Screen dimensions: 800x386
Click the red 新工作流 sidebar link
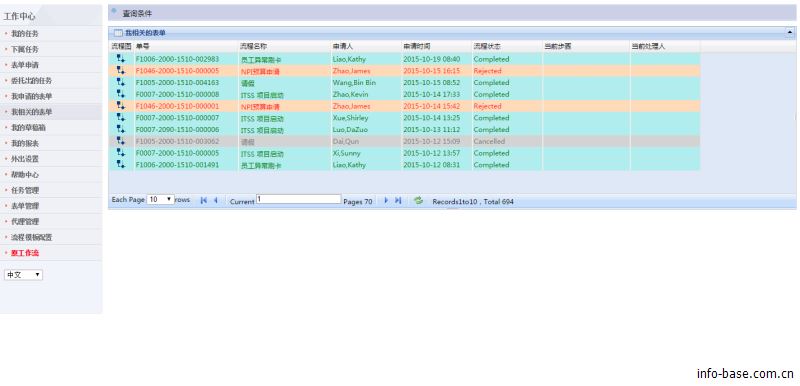tap(24, 253)
